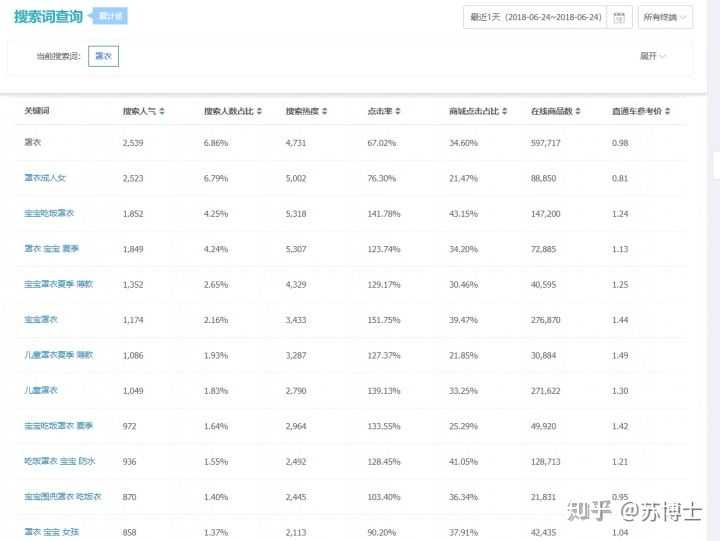This screenshot has width=720, height=541.
Task: Click online product count 276,870
Action: [546, 320]
